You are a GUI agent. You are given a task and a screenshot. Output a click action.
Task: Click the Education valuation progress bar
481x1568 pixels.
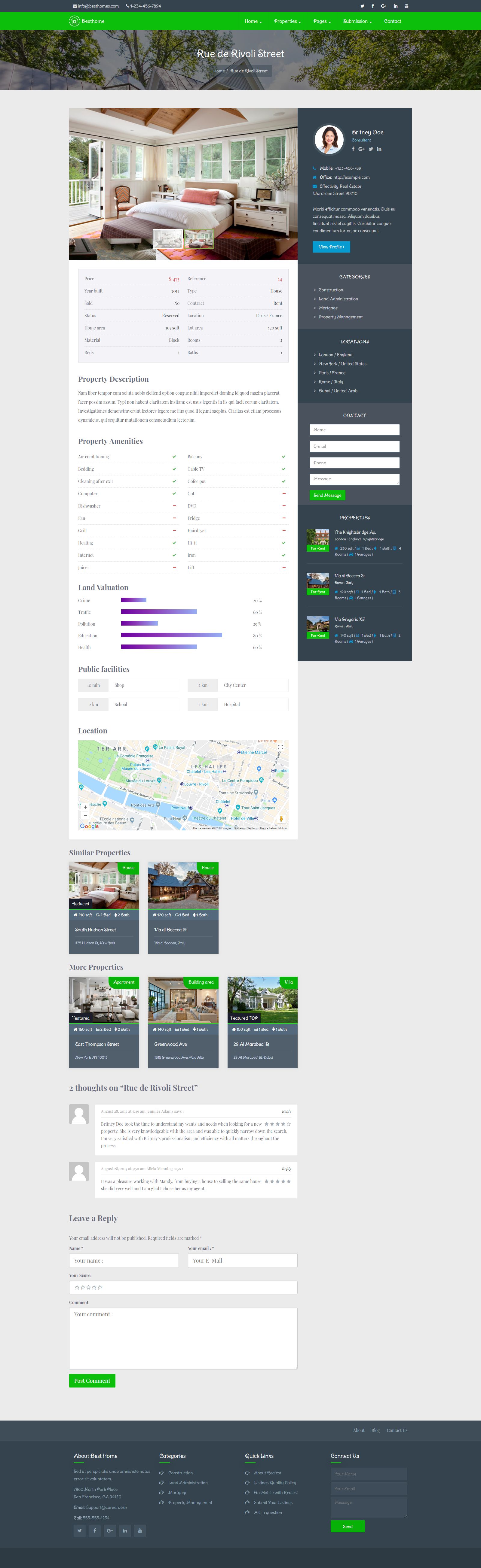click(171, 635)
